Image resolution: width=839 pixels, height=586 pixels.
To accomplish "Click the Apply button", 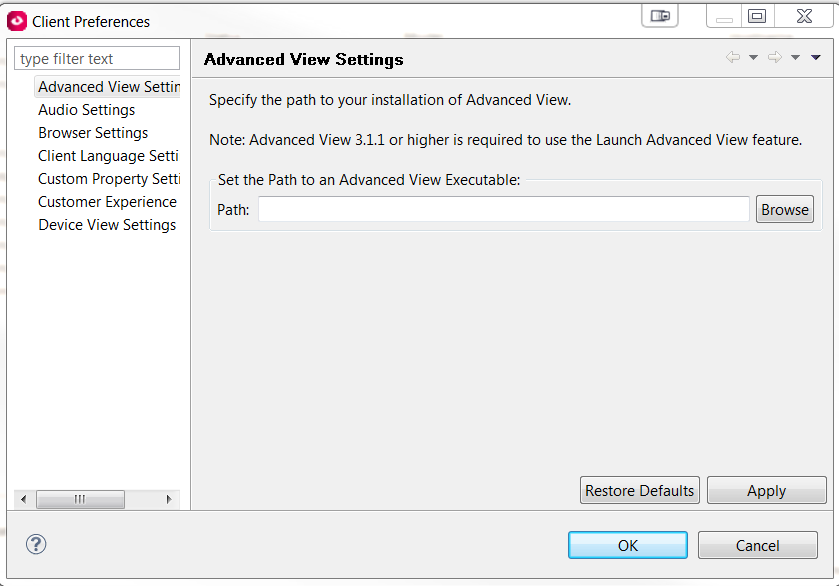I will (x=766, y=490).
